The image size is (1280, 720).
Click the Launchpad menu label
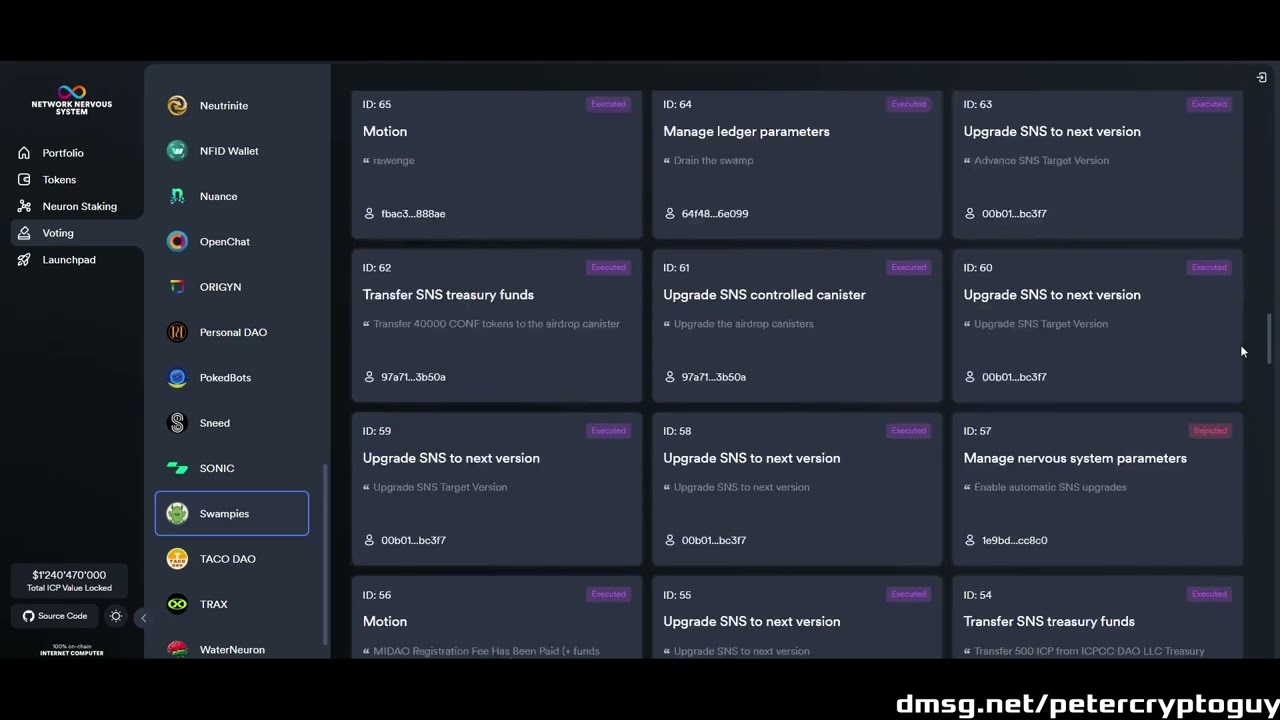tap(69, 260)
